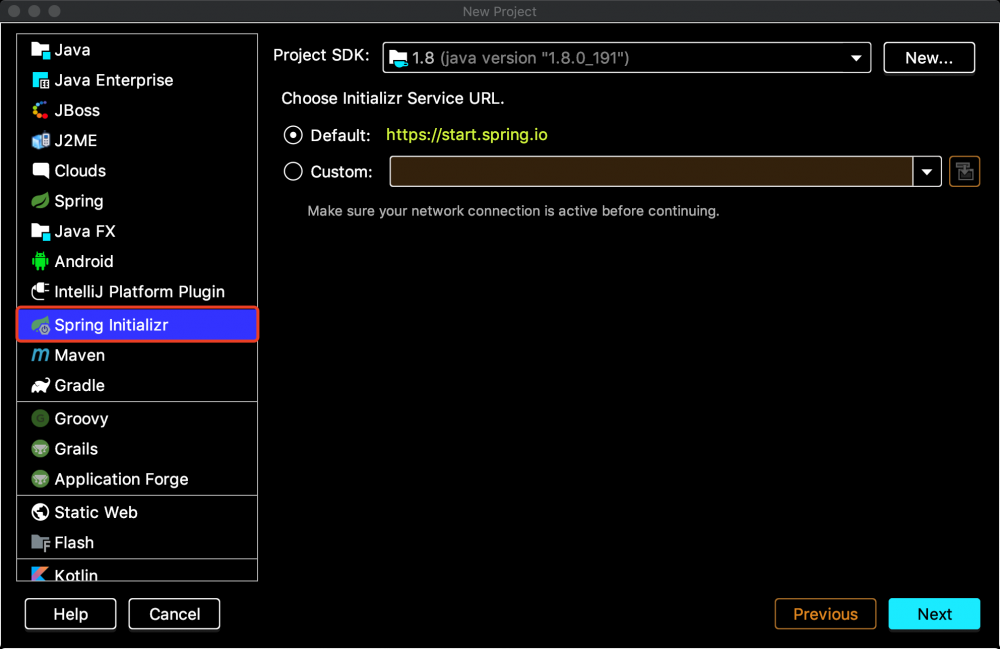This screenshot has width=1000, height=649.
Task: Choose the Android robot icon
Action: click(x=40, y=261)
